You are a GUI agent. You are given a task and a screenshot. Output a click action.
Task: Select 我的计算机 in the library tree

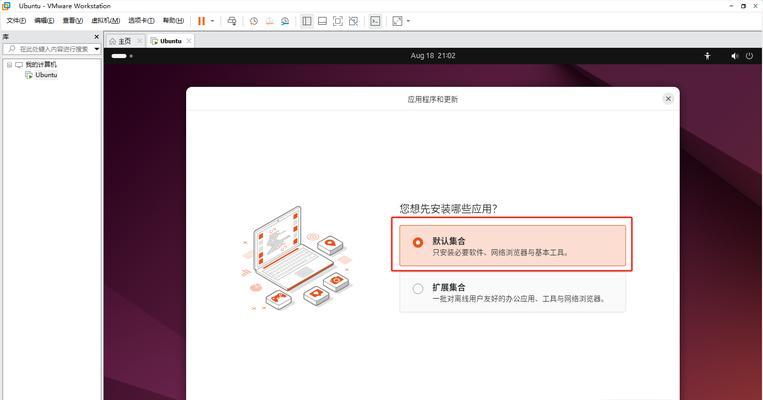tap(41, 65)
